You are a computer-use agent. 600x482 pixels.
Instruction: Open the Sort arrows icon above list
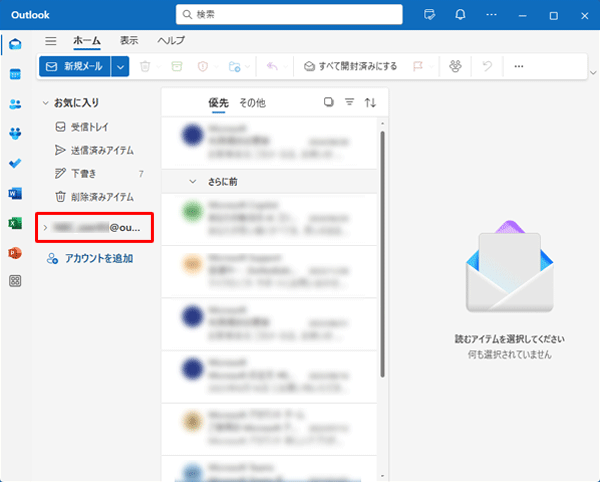pyautogui.click(x=370, y=102)
